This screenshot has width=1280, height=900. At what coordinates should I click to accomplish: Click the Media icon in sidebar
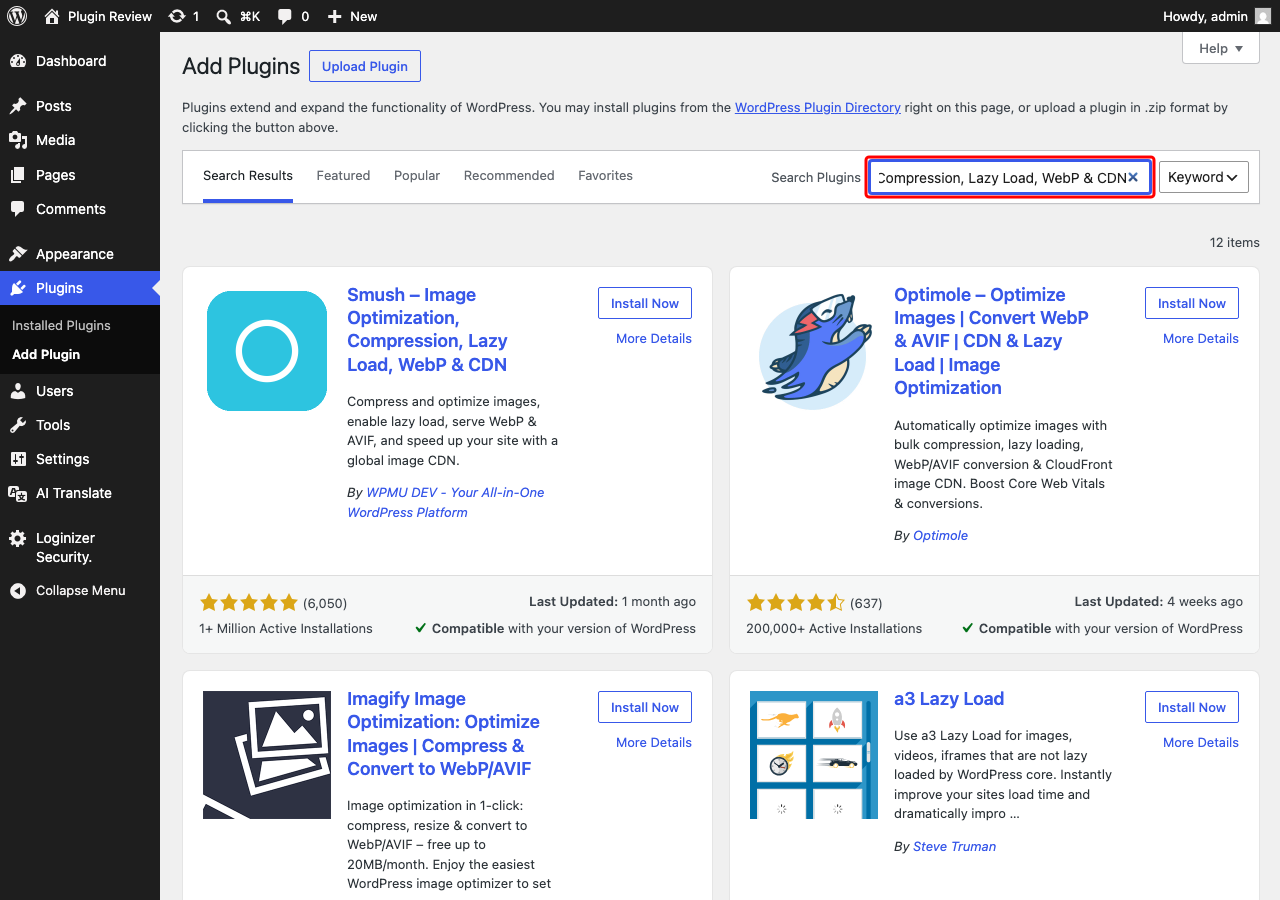tap(18, 140)
